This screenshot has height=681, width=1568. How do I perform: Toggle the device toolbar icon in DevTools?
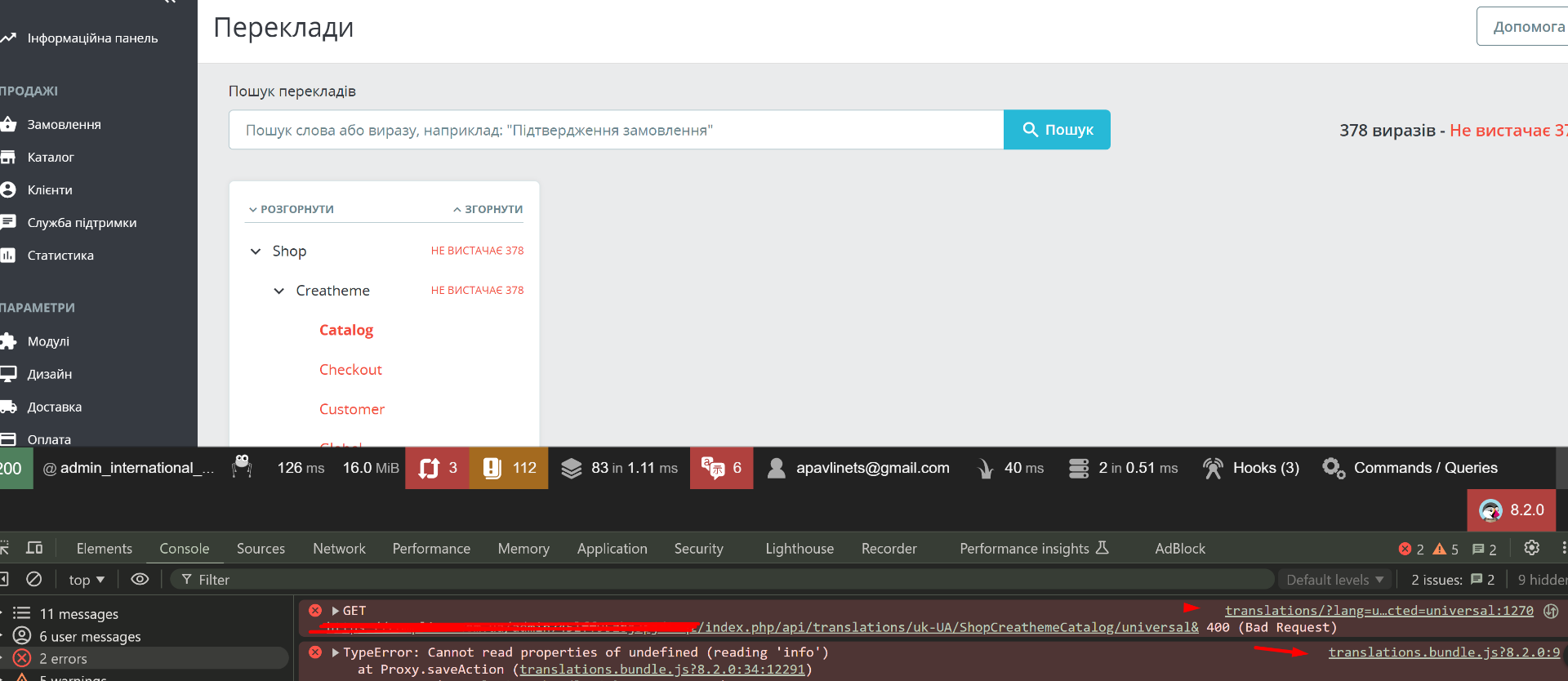coord(34,548)
